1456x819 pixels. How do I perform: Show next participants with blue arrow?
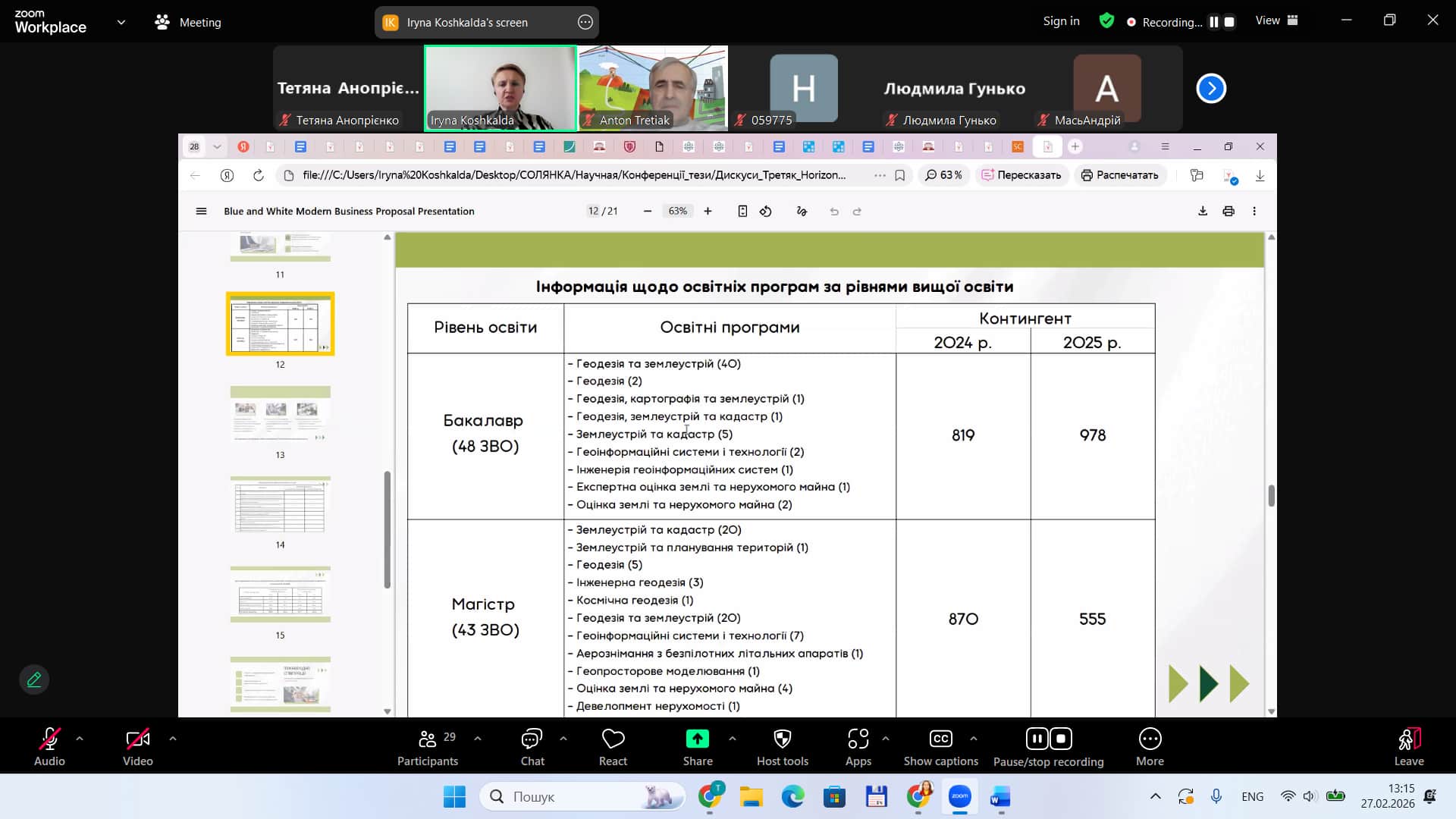[x=1210, y=89]
